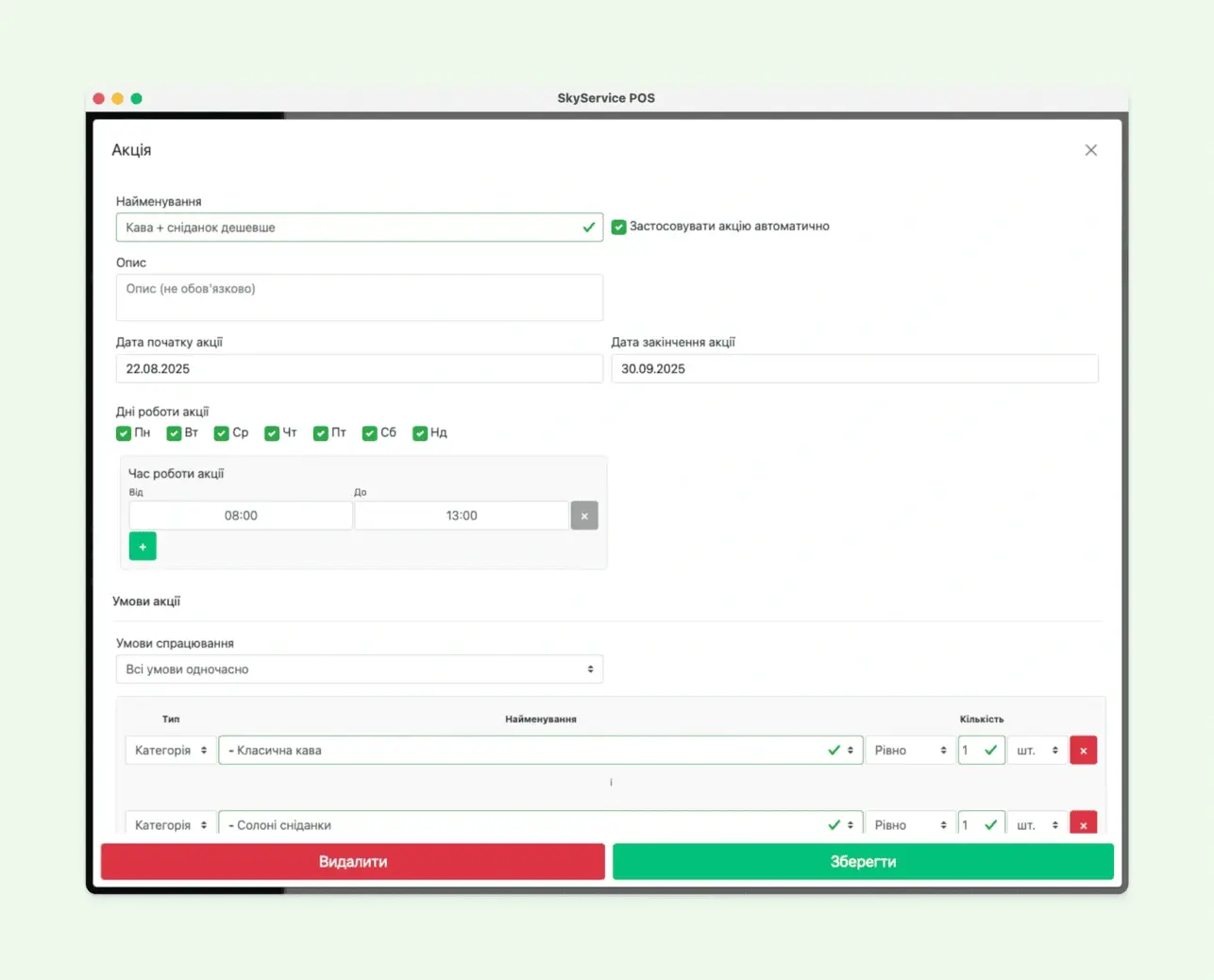Click the red Видалити button
The image size is (1214, 980).
(x=353, y=862)
